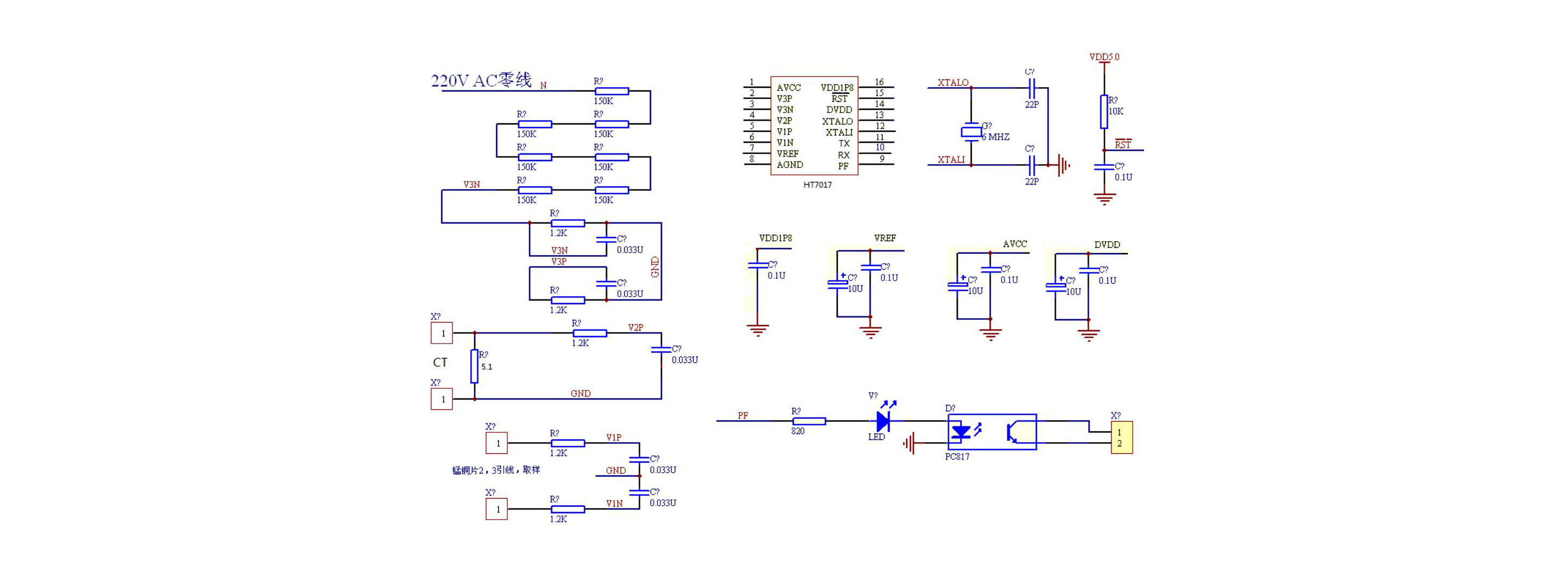Select the 10U capacitor under AVCC
The width and height of the screenshot is (1568, 574).
[x=957, y=286]
